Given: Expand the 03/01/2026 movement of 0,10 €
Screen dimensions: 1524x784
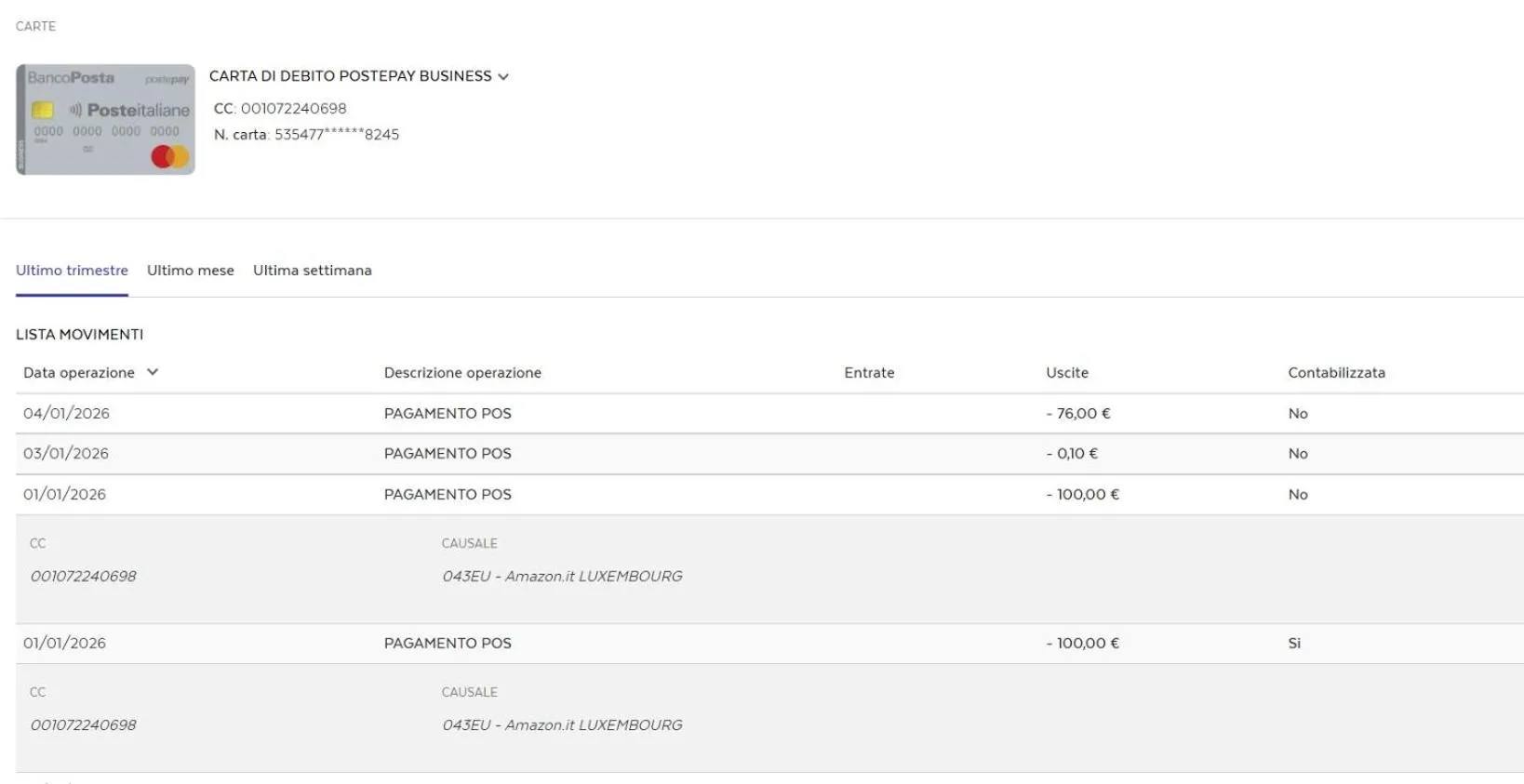Looking at the screenshot, I should tap(448, 454).
